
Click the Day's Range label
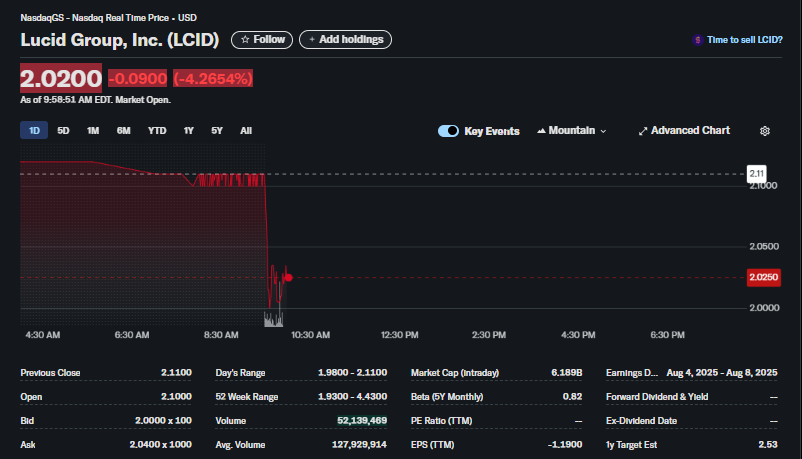(x=240, y=373)
